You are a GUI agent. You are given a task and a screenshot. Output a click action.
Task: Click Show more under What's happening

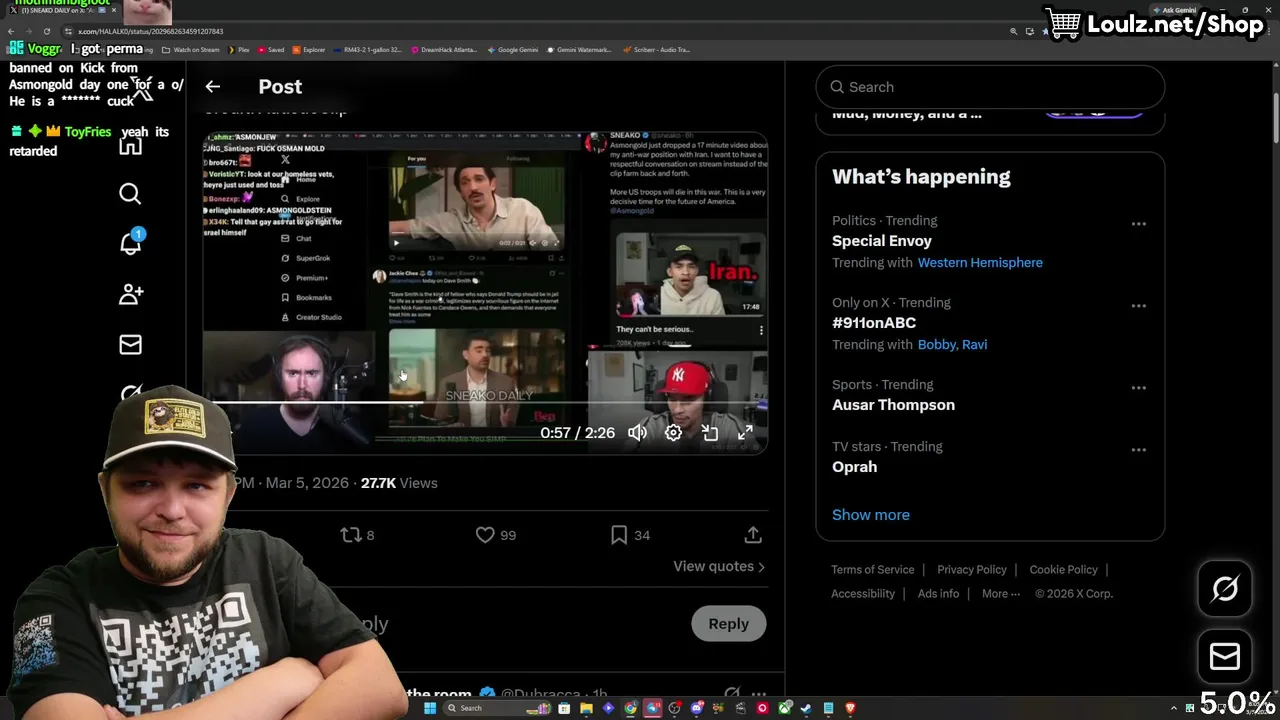tap(871, 515)
